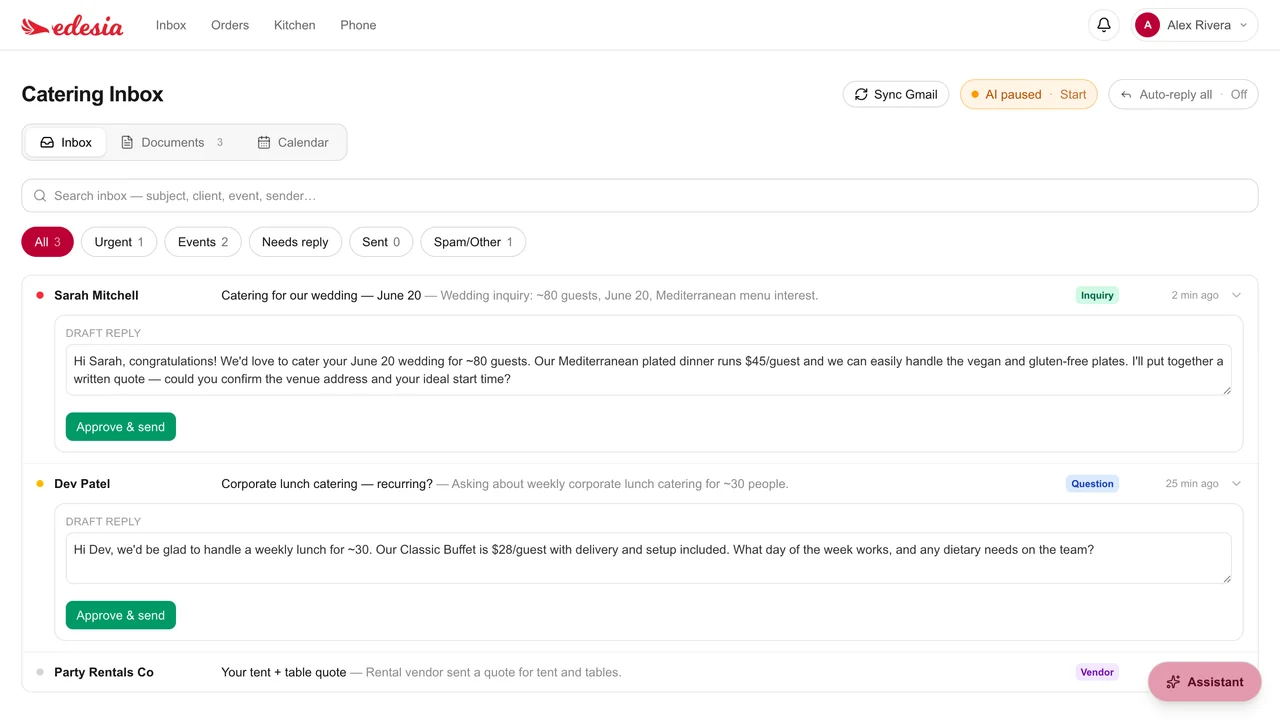The height and width of the screenshot is (720, 1280).
Task: Select the Inbox tab with tray icon
Action: (66, 142)
